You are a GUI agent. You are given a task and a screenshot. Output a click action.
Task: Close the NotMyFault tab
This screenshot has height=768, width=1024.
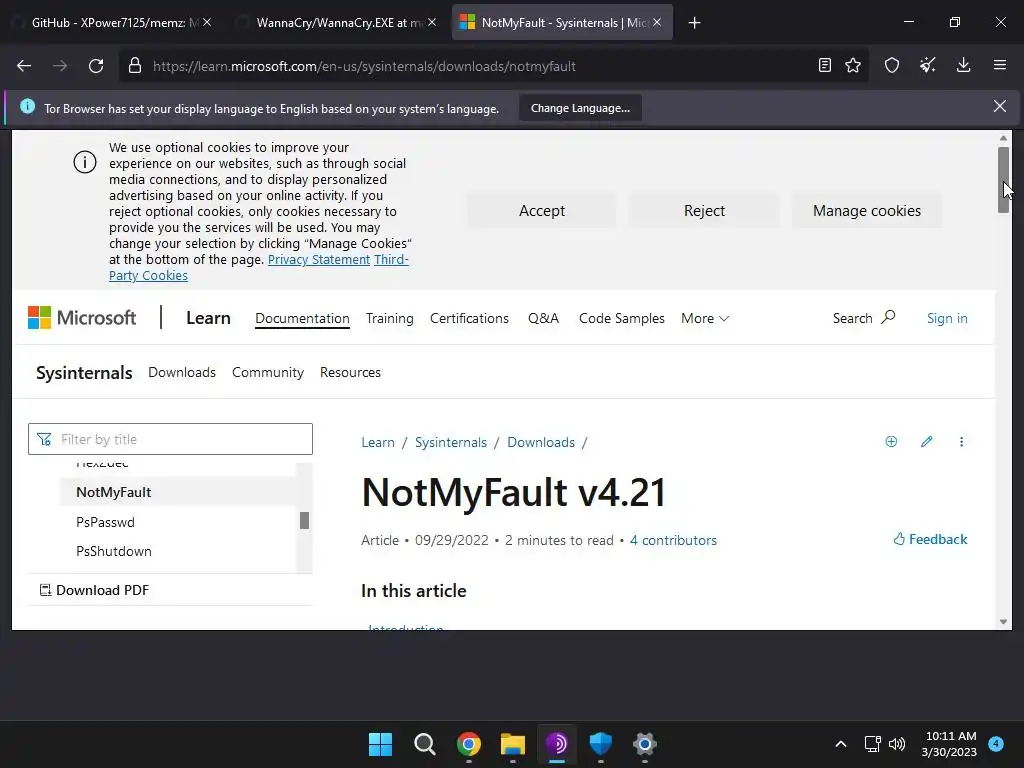(657, 22)
